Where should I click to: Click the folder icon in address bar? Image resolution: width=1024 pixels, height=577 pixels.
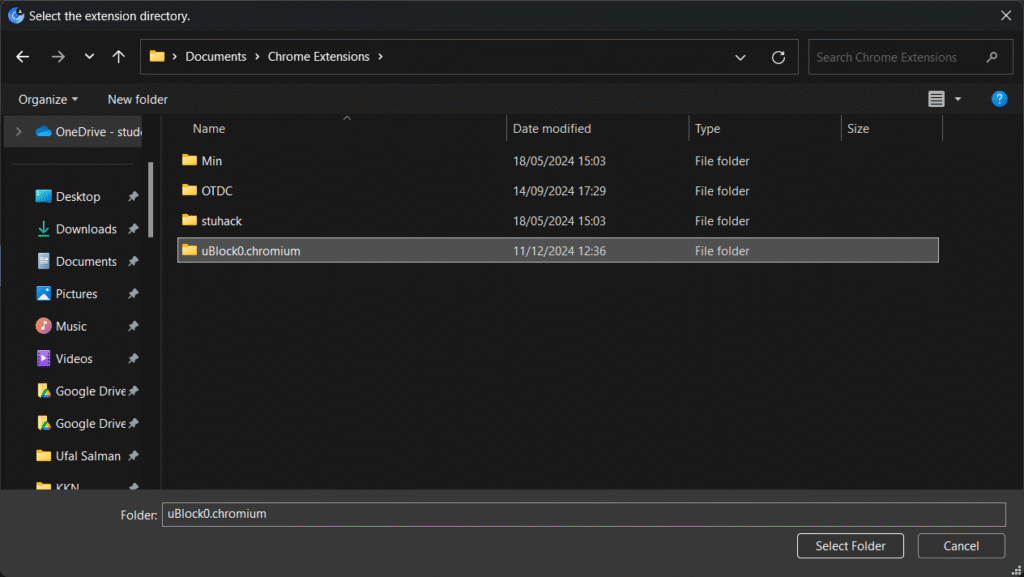tap(157, 56)
